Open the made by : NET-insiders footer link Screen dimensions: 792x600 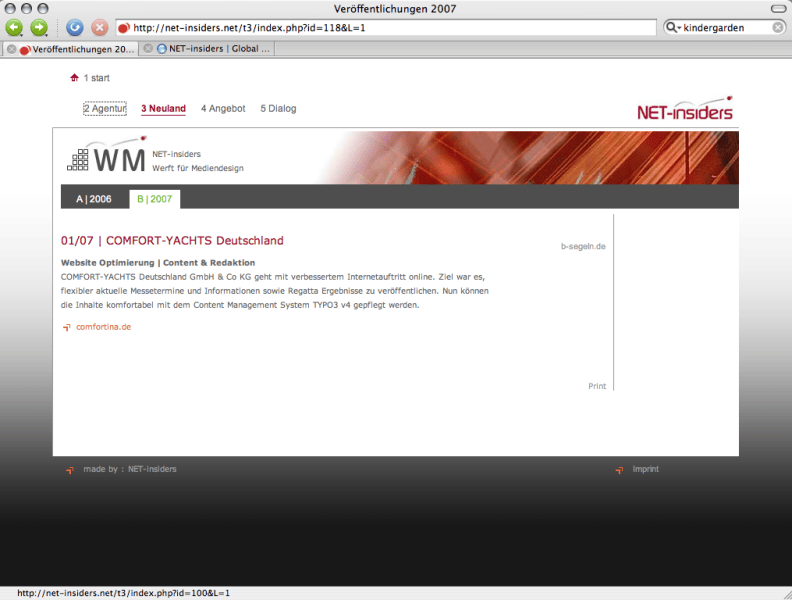pyautogui.click(x=130, y=469)
